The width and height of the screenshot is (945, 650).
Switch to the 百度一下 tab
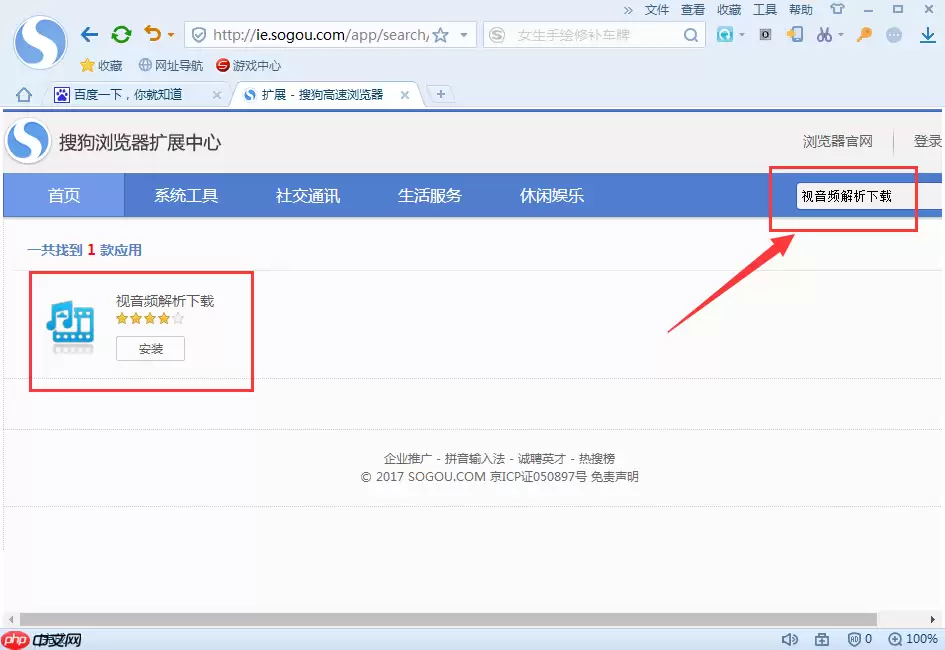coord(130,94)
